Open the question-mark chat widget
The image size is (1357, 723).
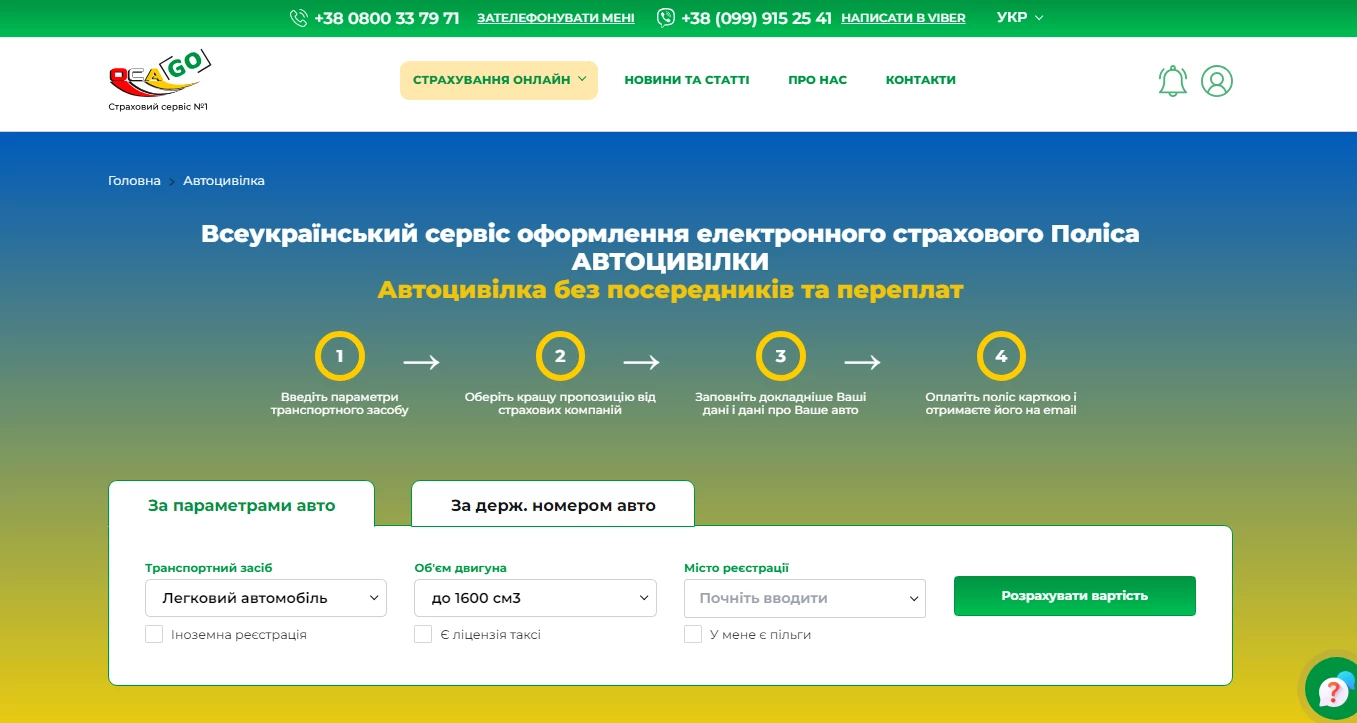pyautogui.click(x=1332, y=688)
